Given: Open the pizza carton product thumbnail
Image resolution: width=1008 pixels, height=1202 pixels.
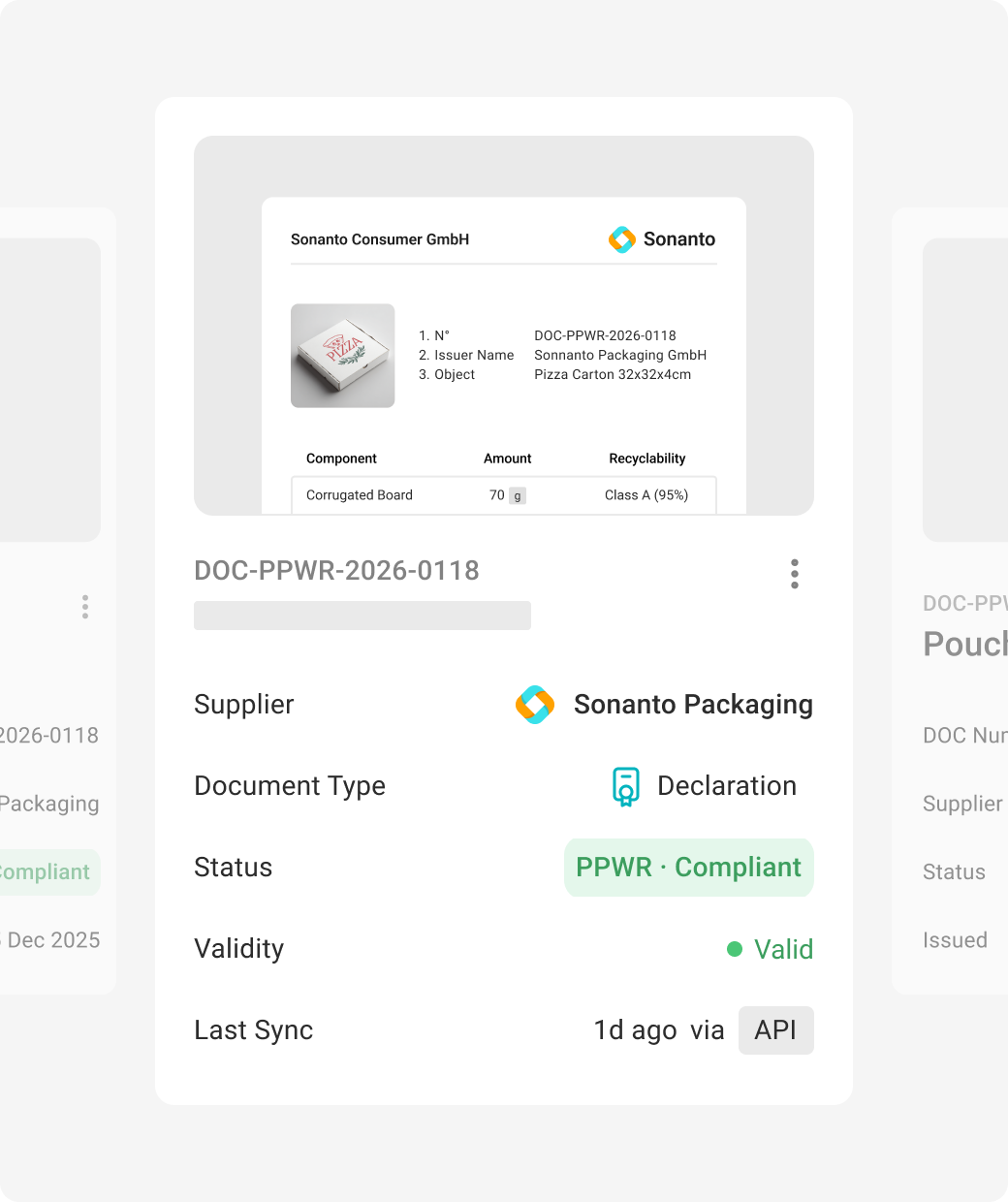Looking at the screenshot, I should [342, 356].
